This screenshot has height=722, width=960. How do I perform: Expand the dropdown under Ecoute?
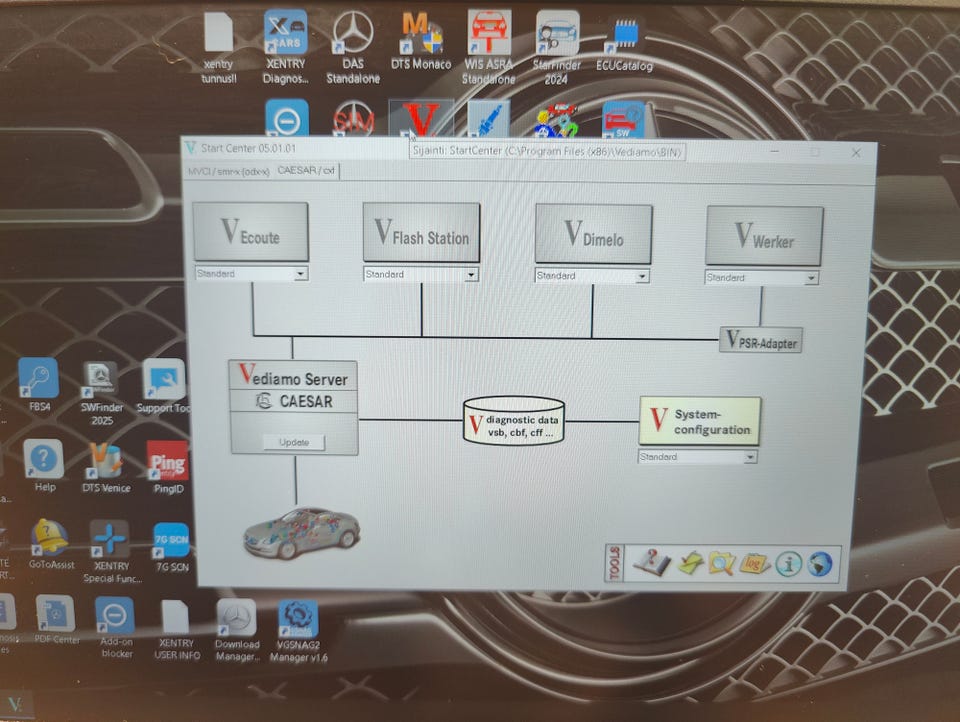pos(300,274)
